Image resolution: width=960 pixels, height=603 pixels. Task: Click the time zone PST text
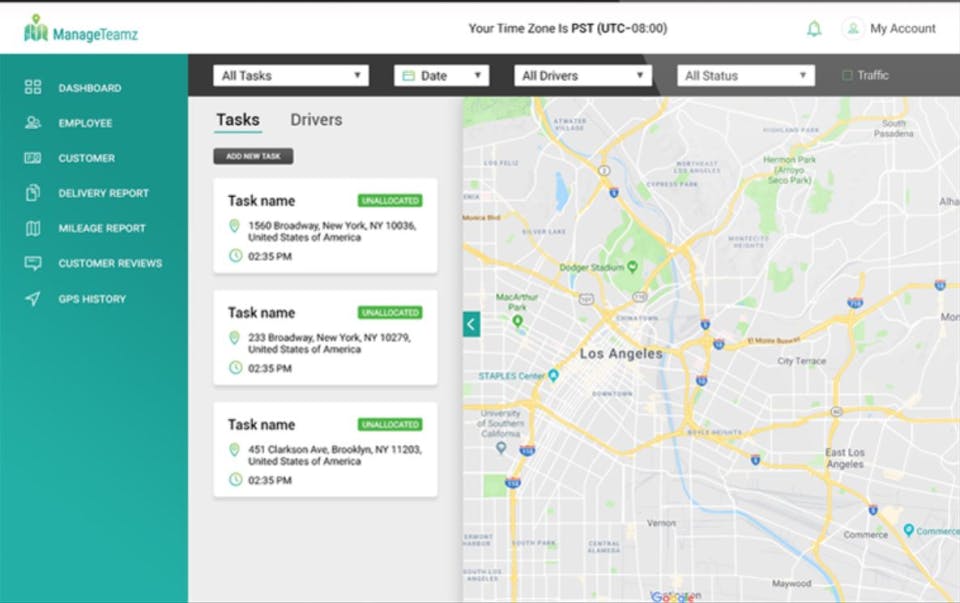568,29
